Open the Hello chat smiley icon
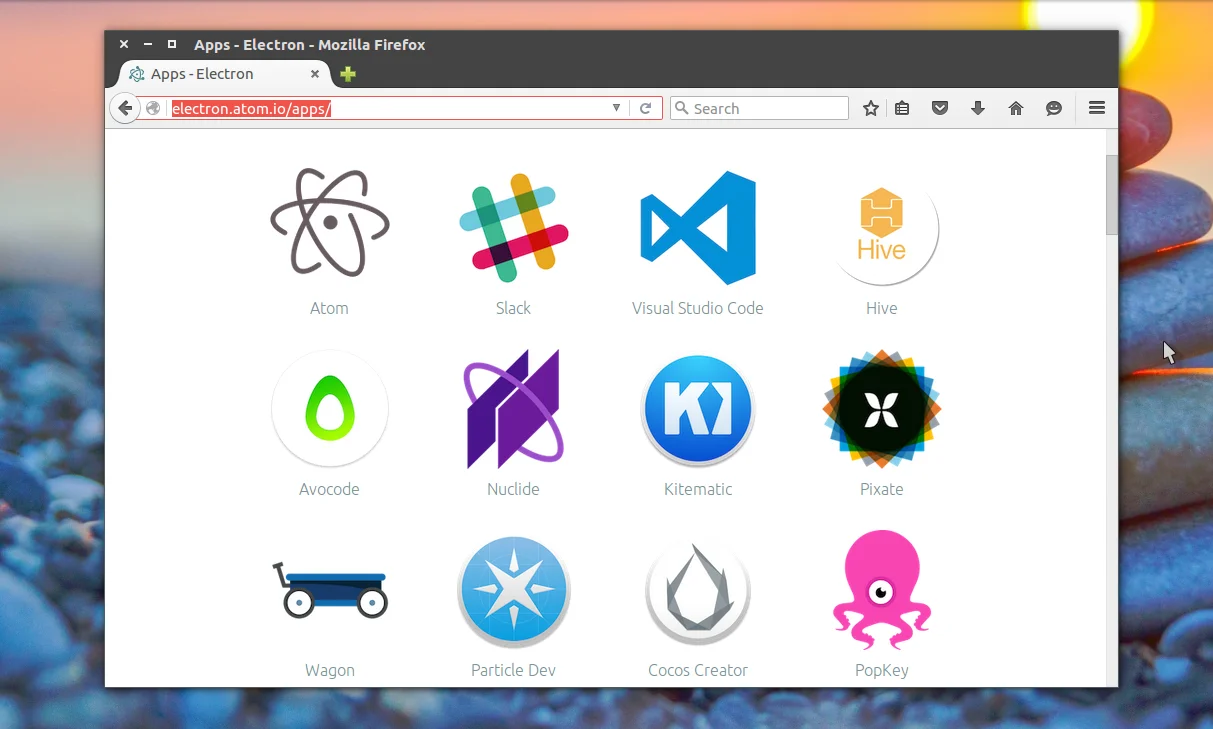The height and width of the screenshot is (729, 1213). pos(1054,108)
